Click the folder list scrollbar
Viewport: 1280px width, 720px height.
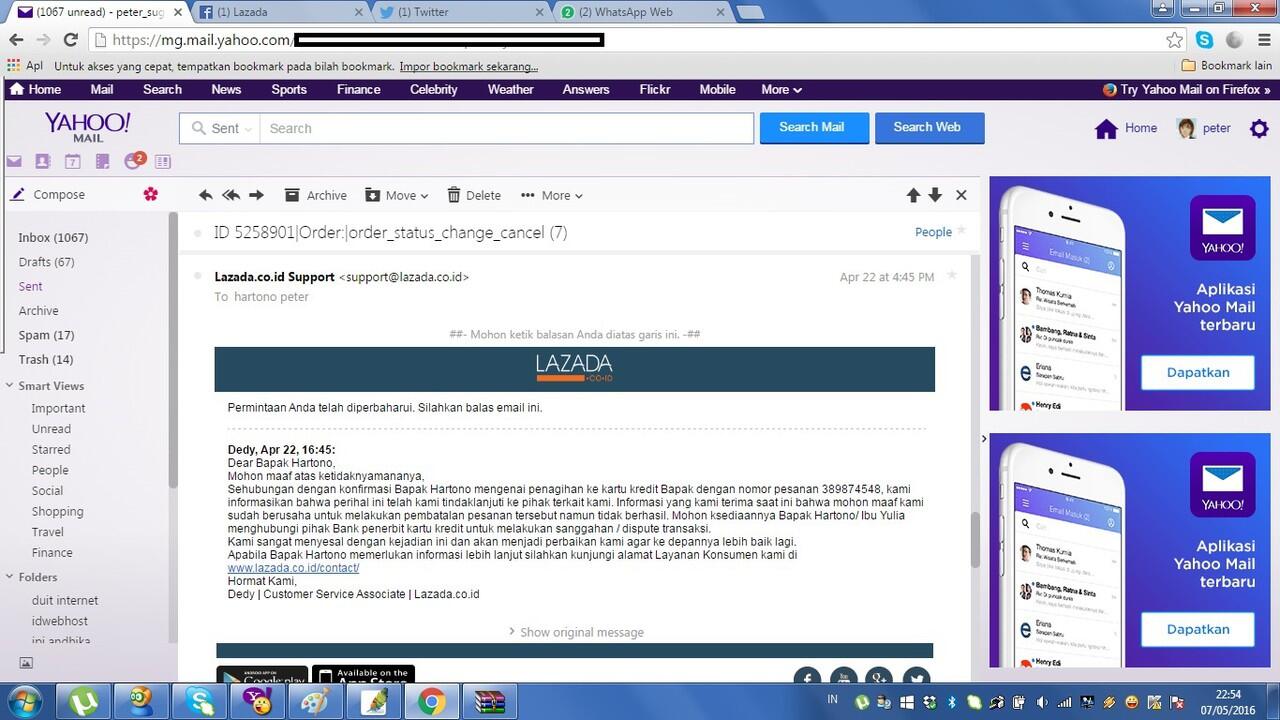172,350
